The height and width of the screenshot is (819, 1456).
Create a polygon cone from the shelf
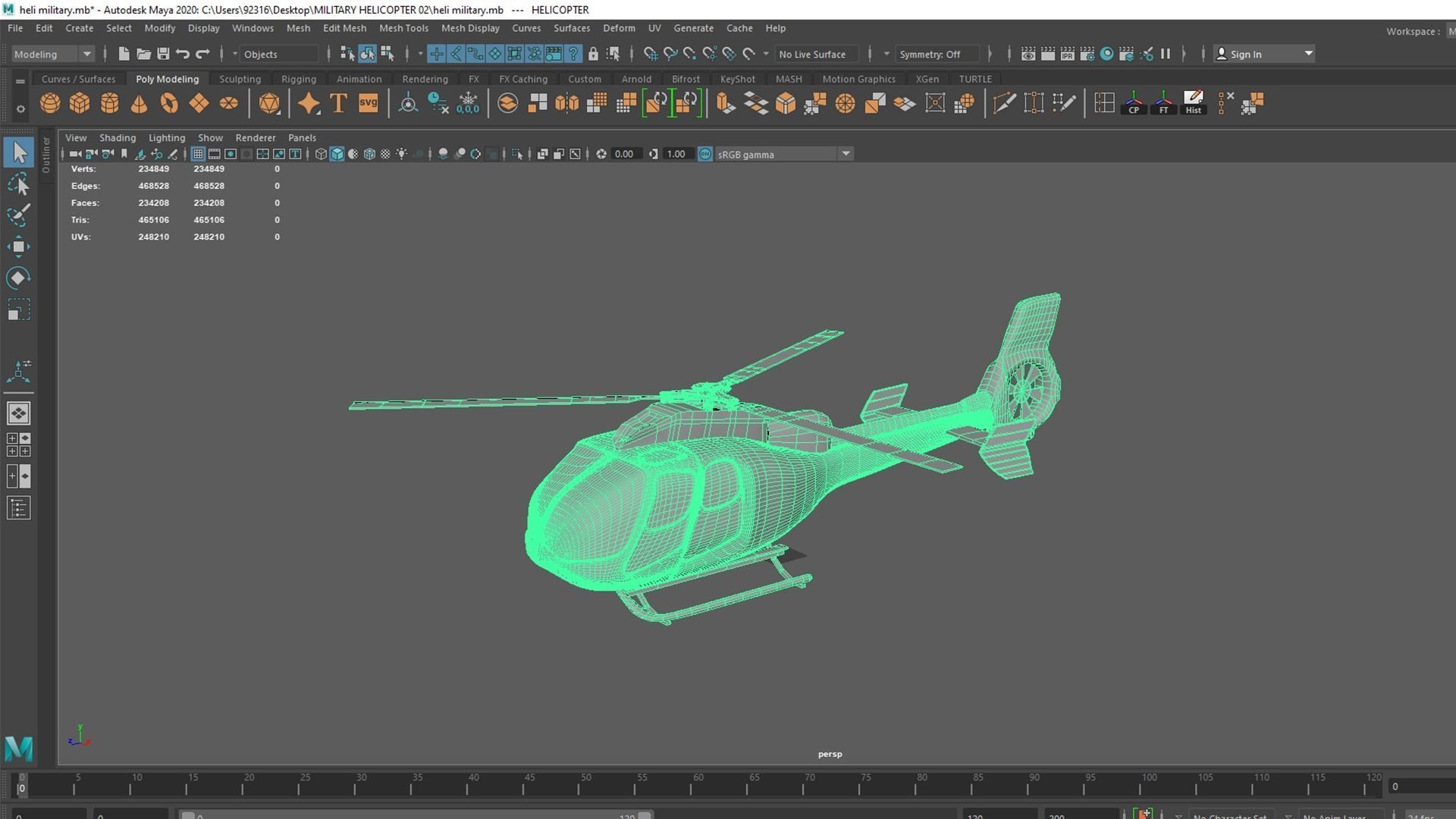coord(139,103)
